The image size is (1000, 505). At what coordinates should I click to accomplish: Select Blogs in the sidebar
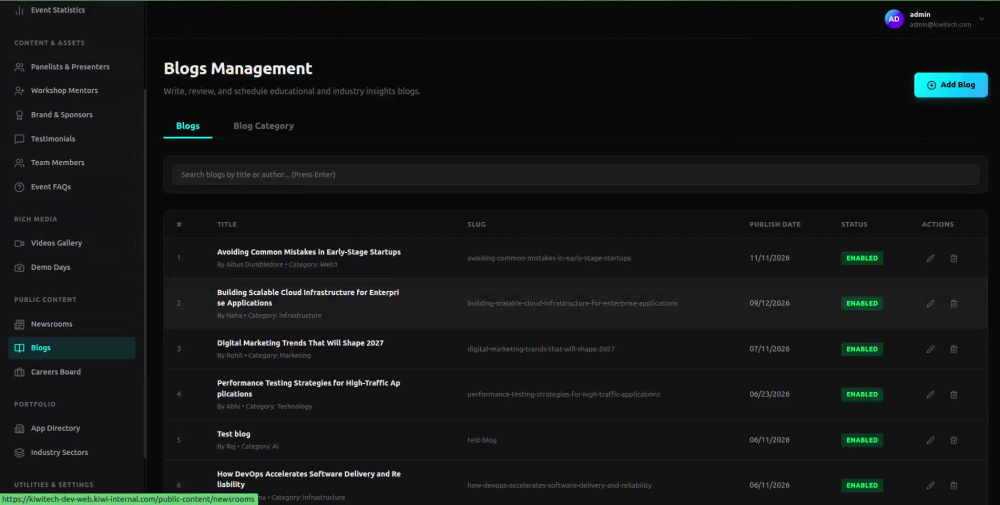click(x=71, y=348)
